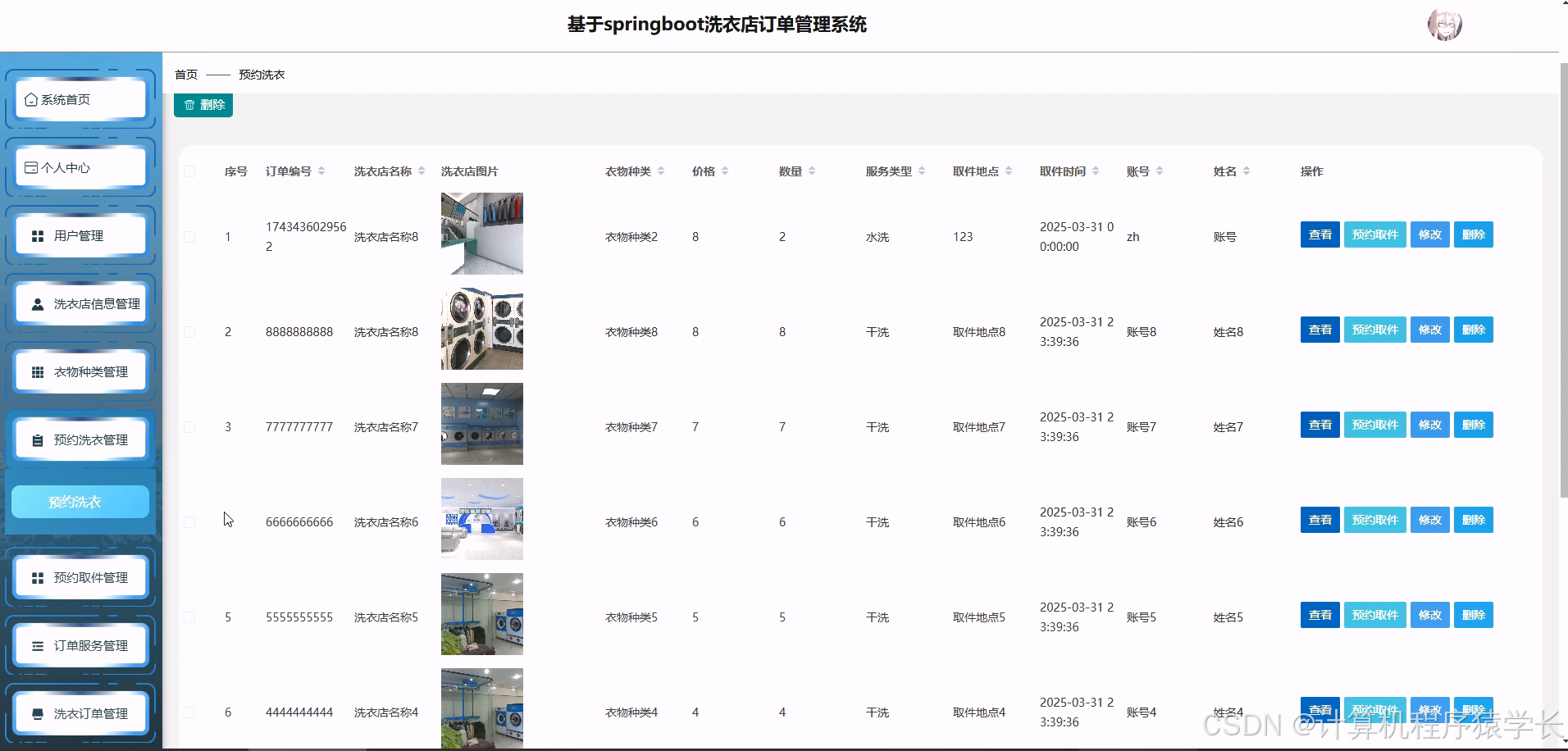Select the 预约洗衣 submenu item
1568x751 pixels.
[x=80, y=502]
